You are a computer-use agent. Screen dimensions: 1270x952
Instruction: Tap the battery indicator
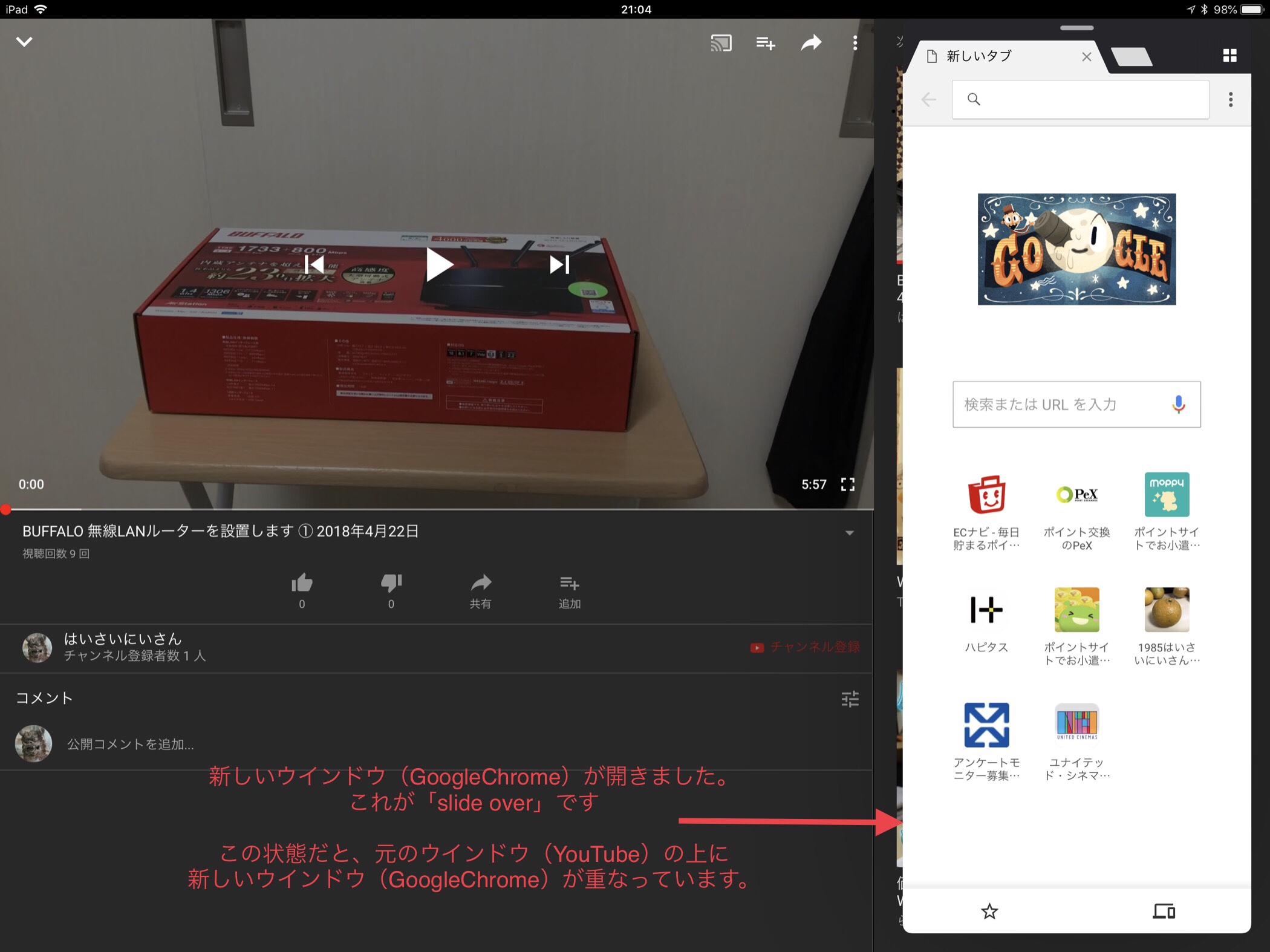coord(1252,9)
